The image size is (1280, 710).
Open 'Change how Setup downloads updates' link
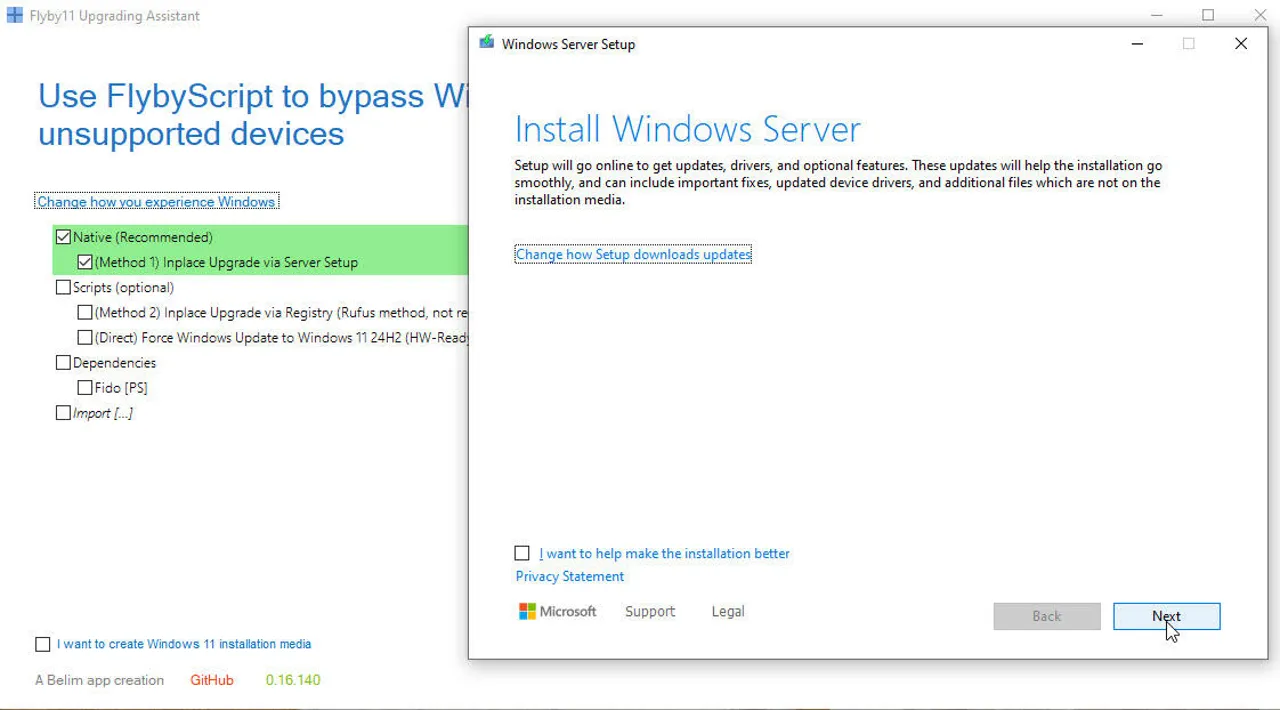[x=633, y=254]
